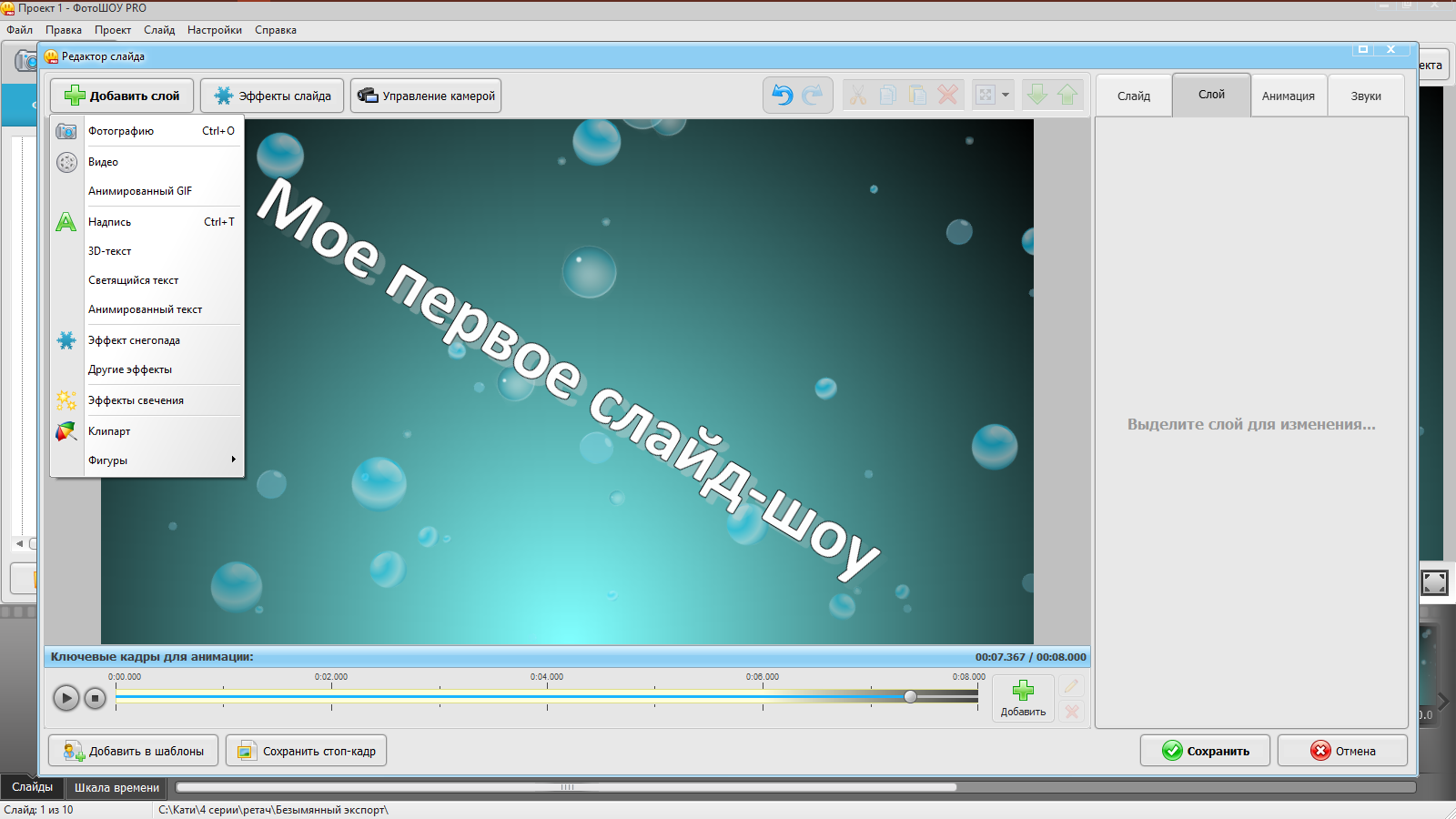
Task: Switch to Слайды bottom tab
Action: [x=33, y=787]
